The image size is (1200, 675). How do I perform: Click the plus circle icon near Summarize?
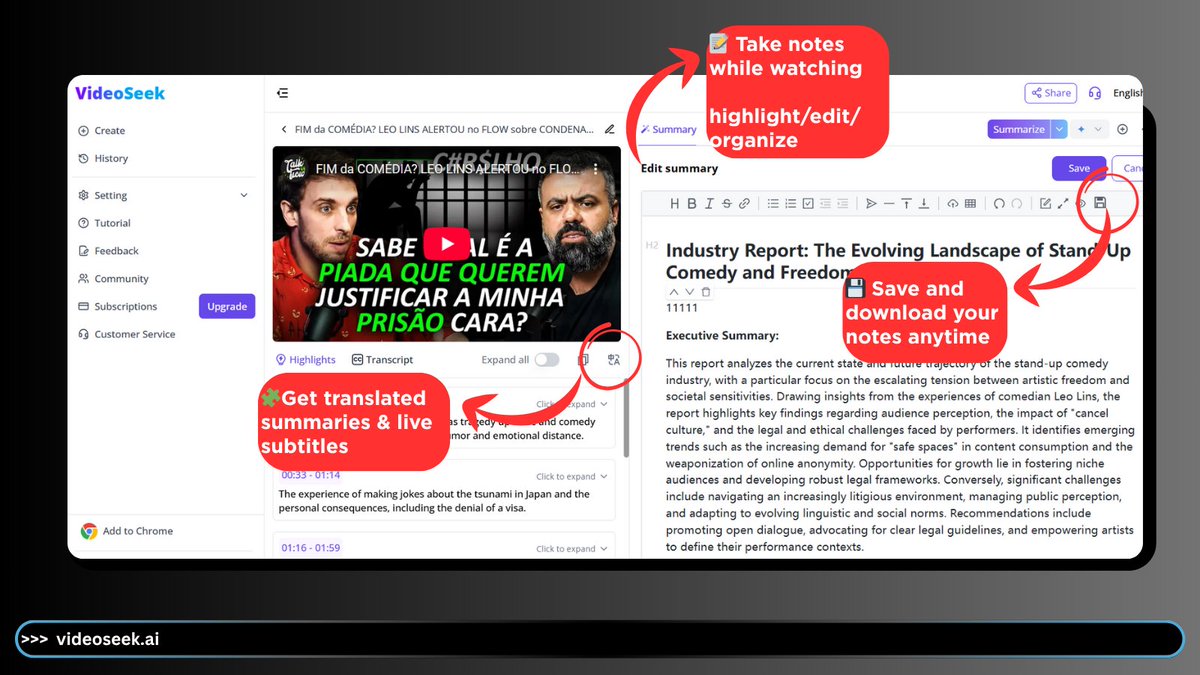pos(1122,129)
